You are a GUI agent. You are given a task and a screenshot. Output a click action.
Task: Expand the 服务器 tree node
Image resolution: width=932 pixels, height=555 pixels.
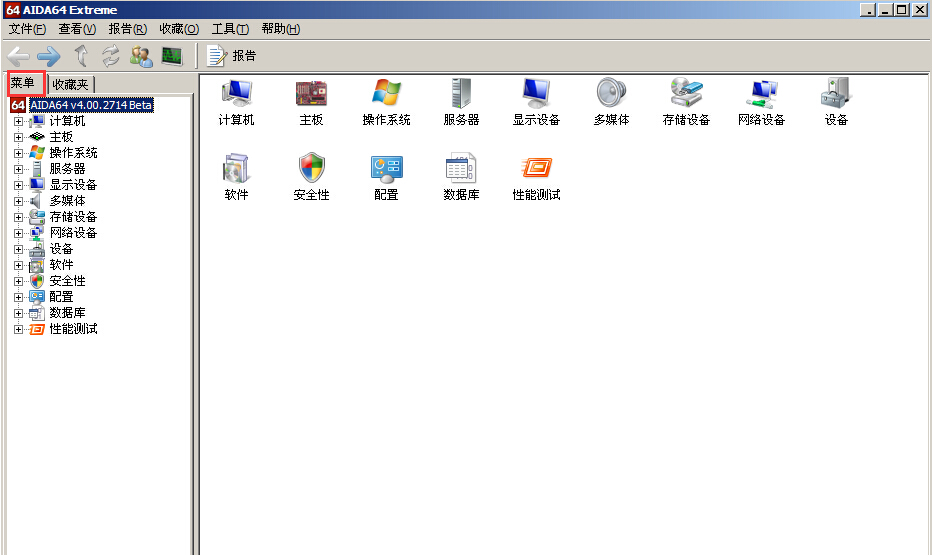click(x=18, y=169)
